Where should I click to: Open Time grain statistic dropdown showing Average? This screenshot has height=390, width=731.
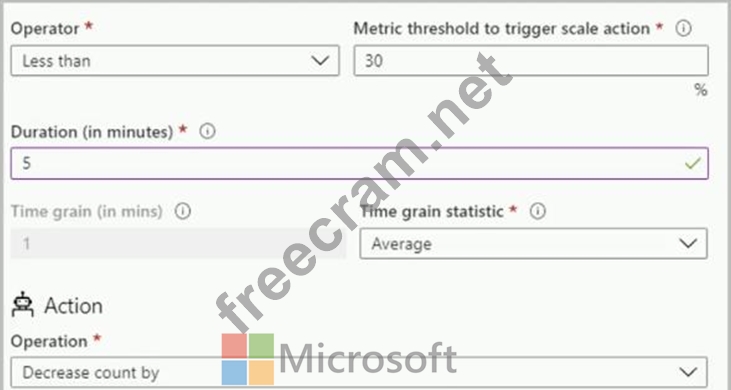point(533,243)
